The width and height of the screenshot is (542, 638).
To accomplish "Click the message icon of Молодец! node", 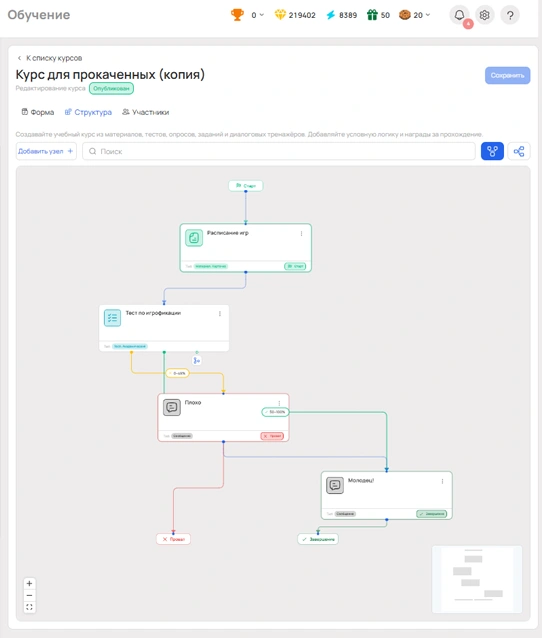I will [335, 485].
